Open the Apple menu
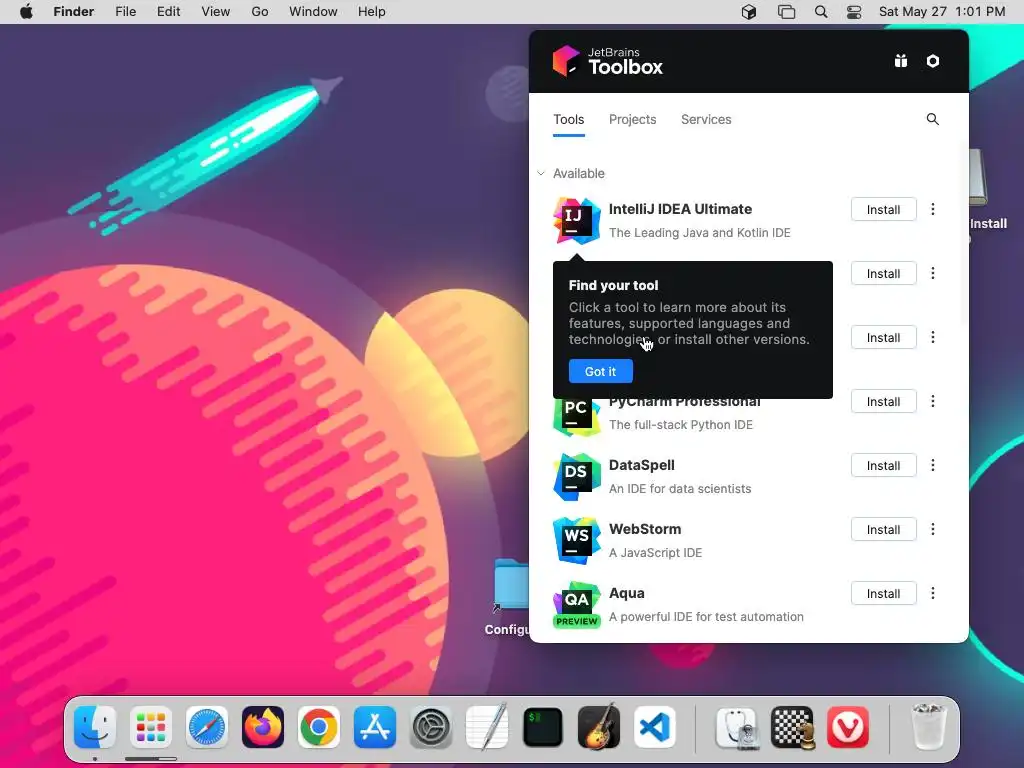The height and width of the screenshot is (768, 1024). coord(26,12)
